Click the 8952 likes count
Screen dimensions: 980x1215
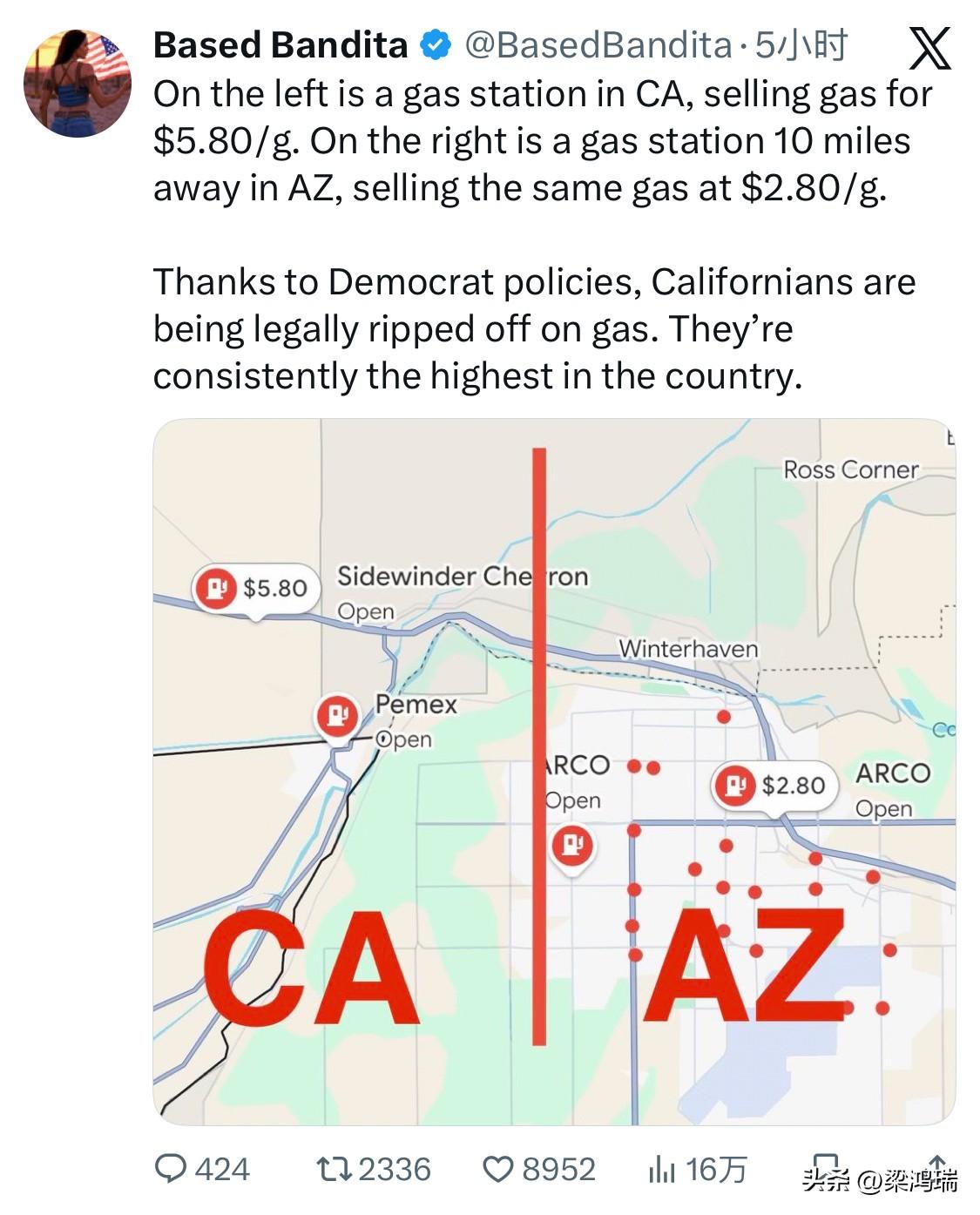[558, 1169]
